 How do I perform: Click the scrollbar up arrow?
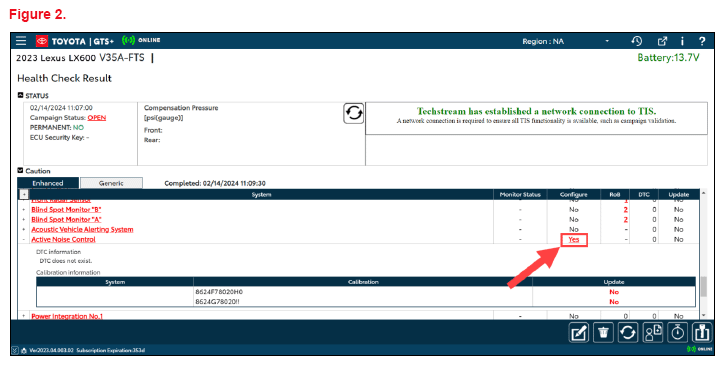tap(703, 193)
